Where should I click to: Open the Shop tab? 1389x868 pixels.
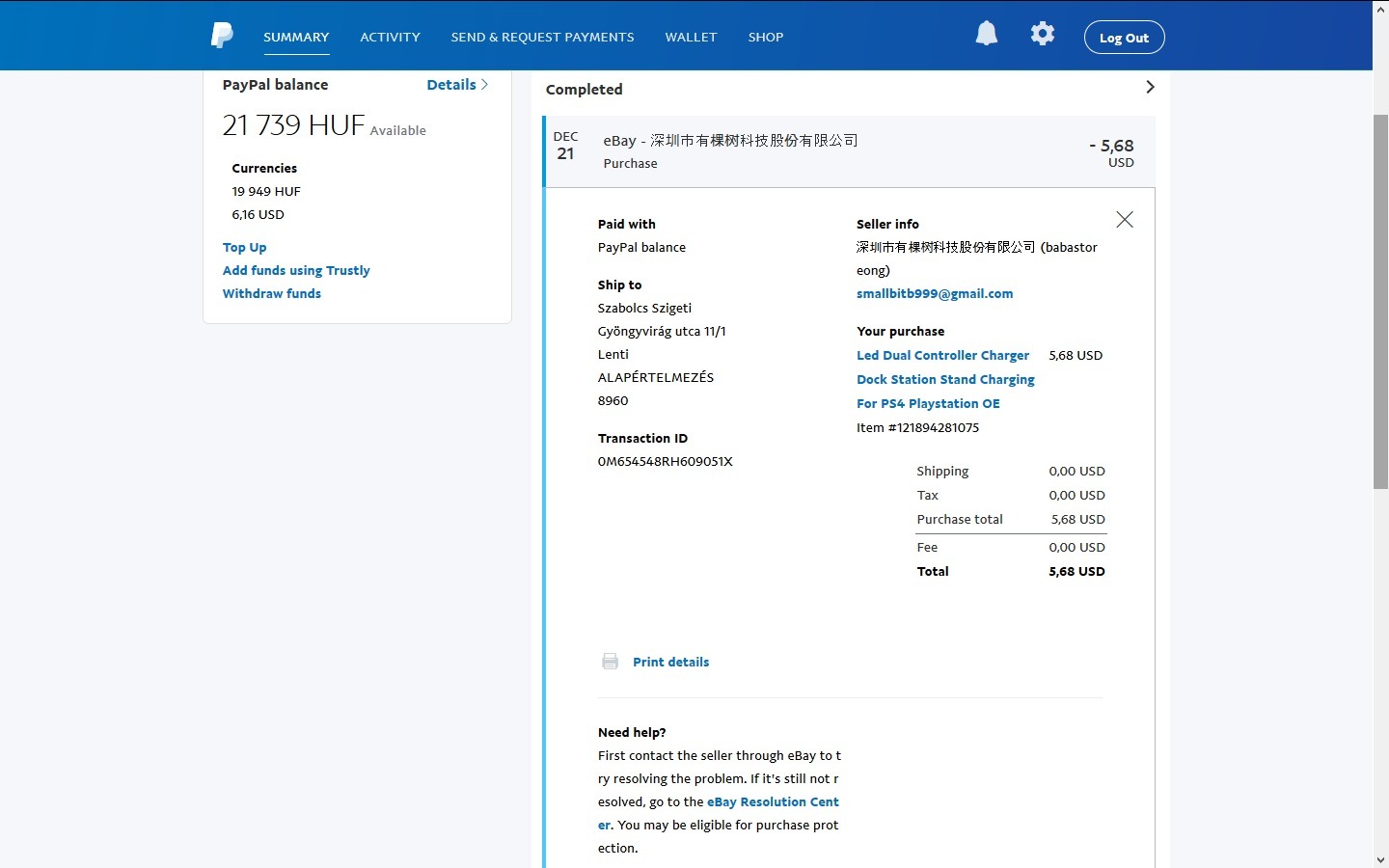click(x=766, y=37)
